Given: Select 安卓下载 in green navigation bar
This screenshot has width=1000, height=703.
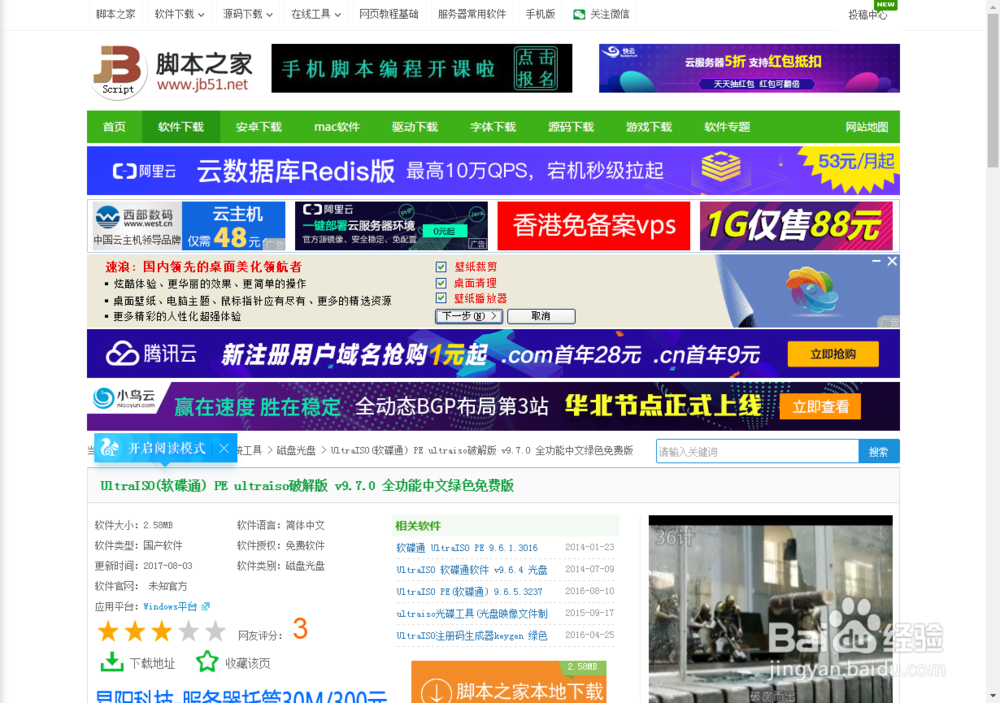Looking at the screenshot, I should tap(258, 127).
